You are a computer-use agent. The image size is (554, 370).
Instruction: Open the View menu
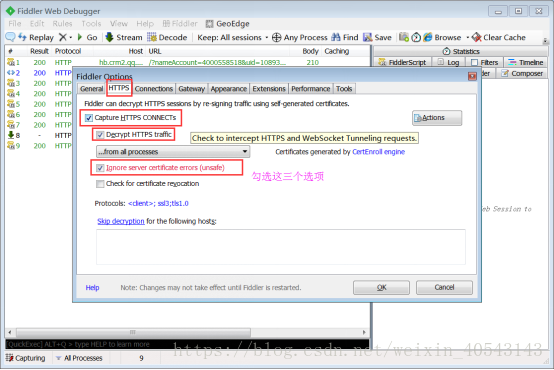click(x=118, y=24)
